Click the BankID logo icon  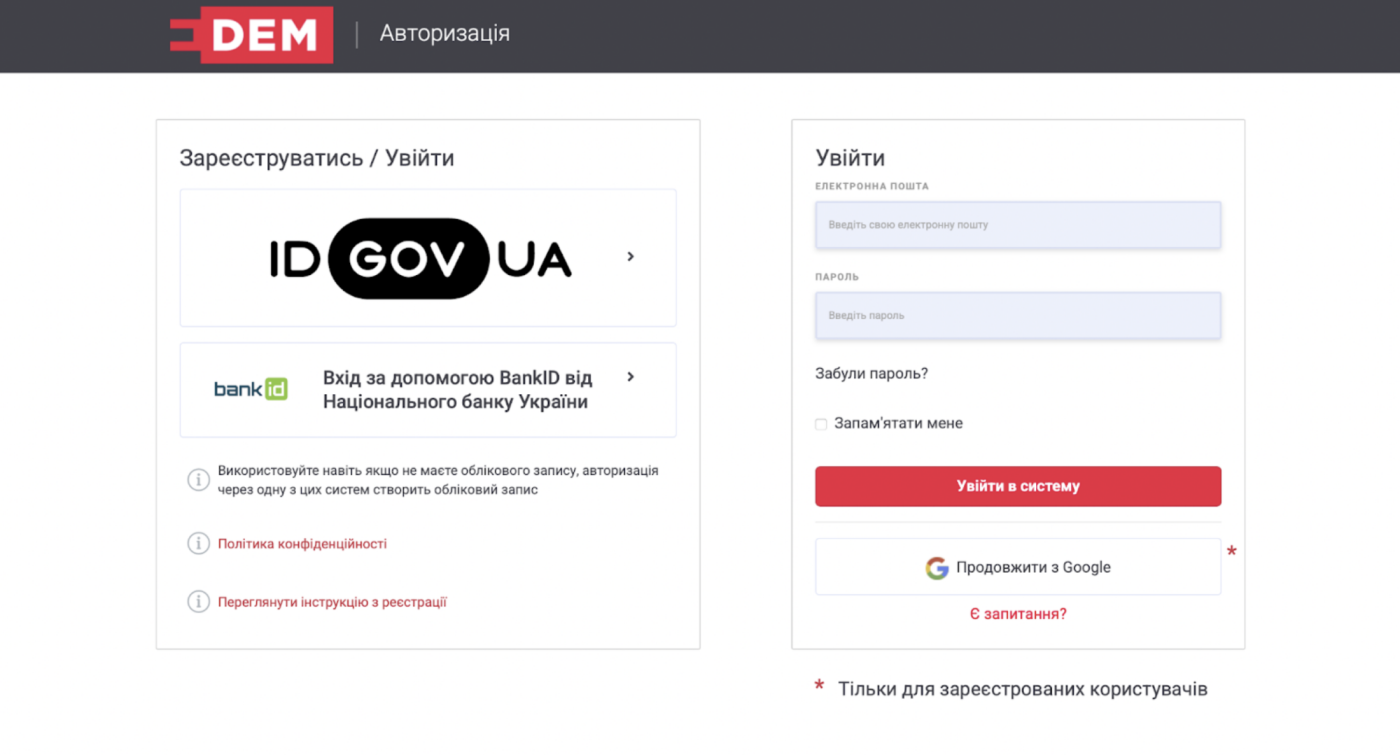[251, 389]
